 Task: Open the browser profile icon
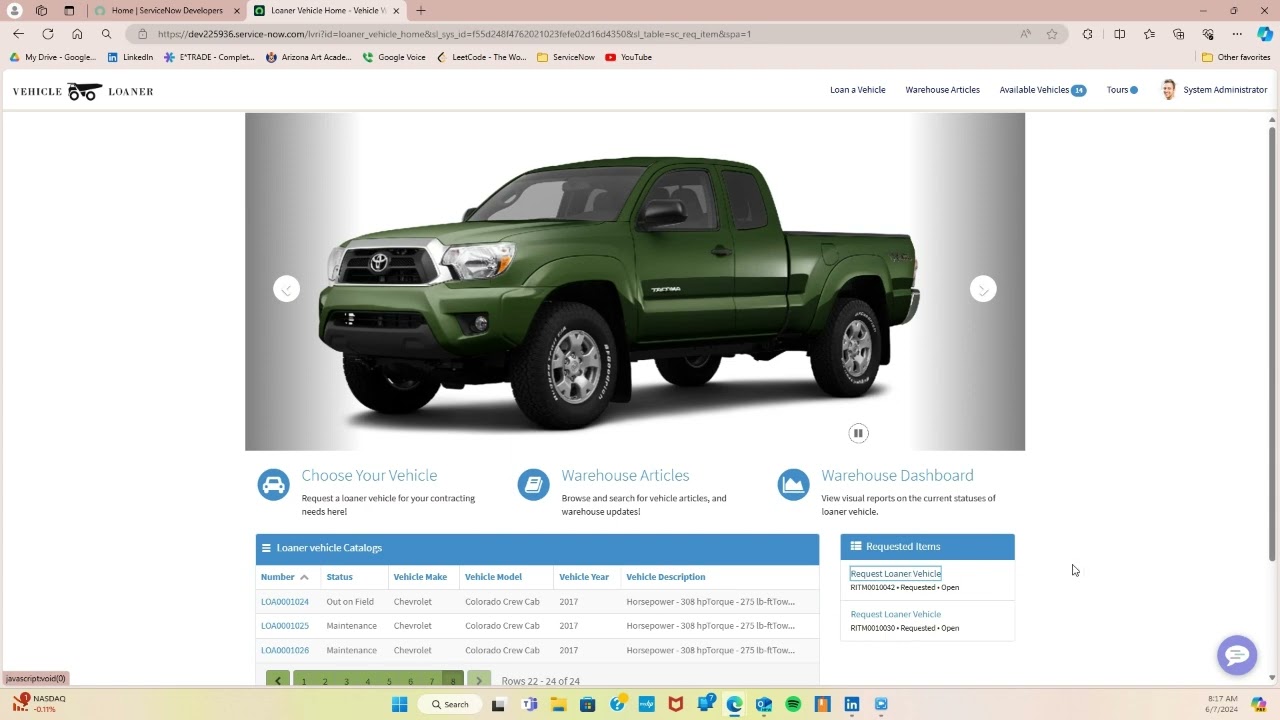(x=14, y=11)
